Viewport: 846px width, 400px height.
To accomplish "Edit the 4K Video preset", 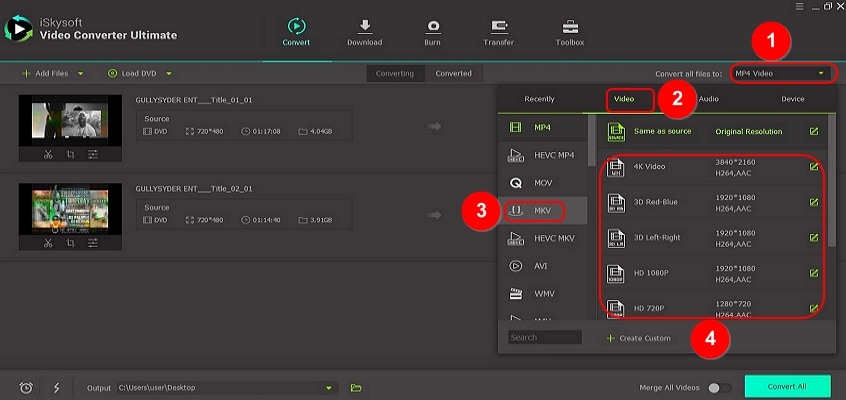I will coord(814,167).
